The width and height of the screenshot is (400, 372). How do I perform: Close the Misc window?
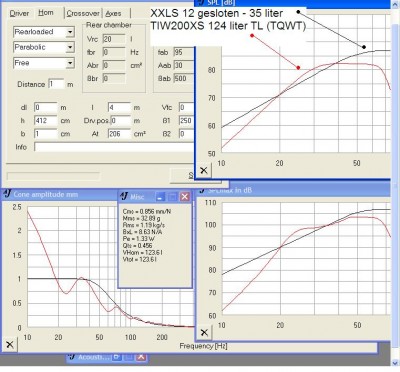[185, 197]
